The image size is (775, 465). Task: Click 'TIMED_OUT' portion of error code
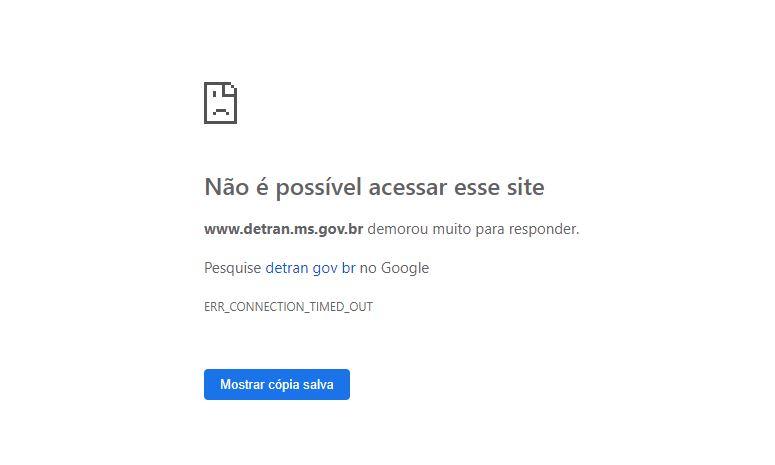pos(341,307)
